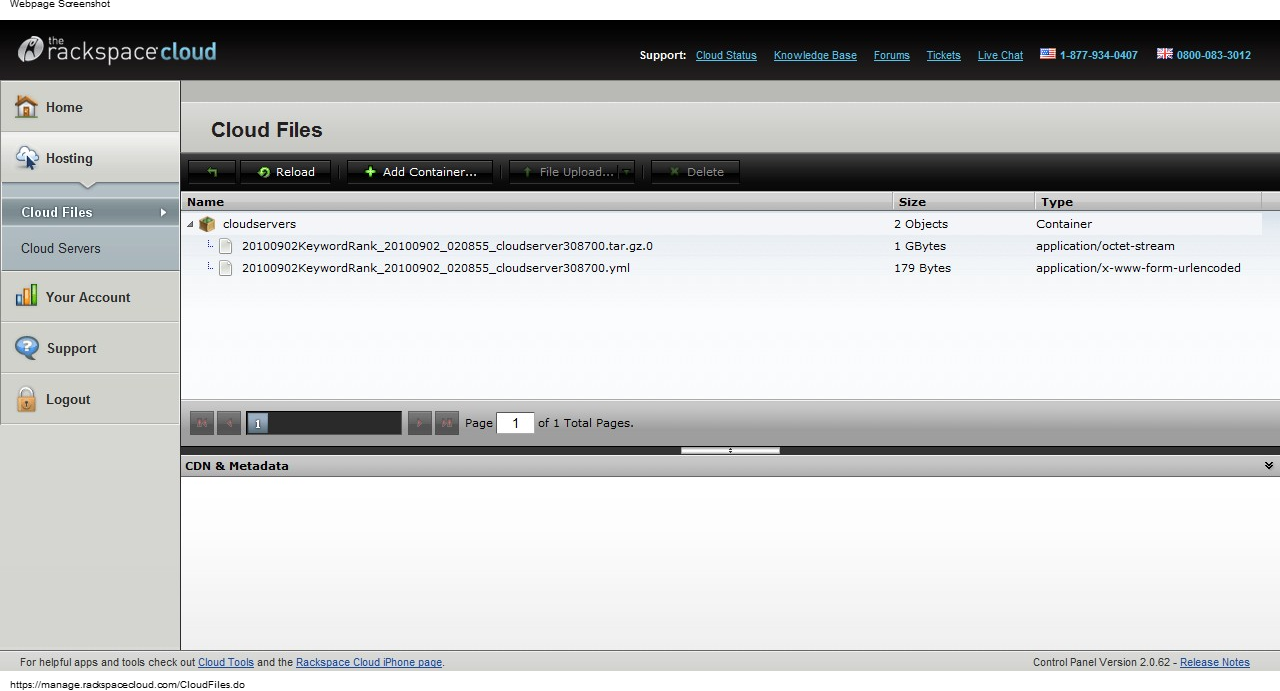1280x691 pixels.
Task: Open the Release Notes link
Action: click(1215, 662)
